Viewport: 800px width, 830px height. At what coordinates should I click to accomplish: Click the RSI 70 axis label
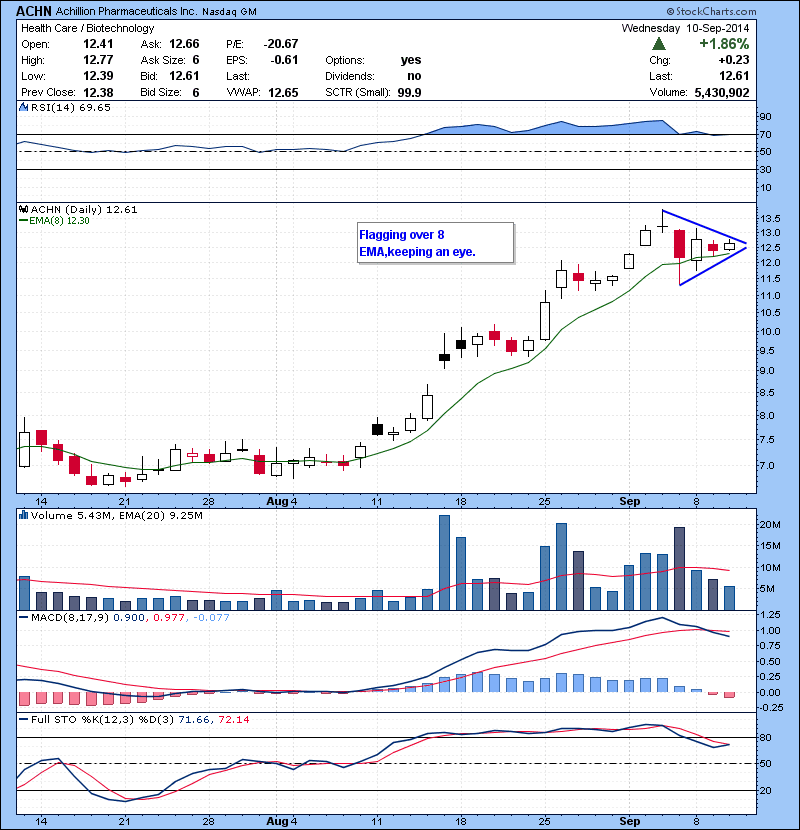[x=766, y=134]
